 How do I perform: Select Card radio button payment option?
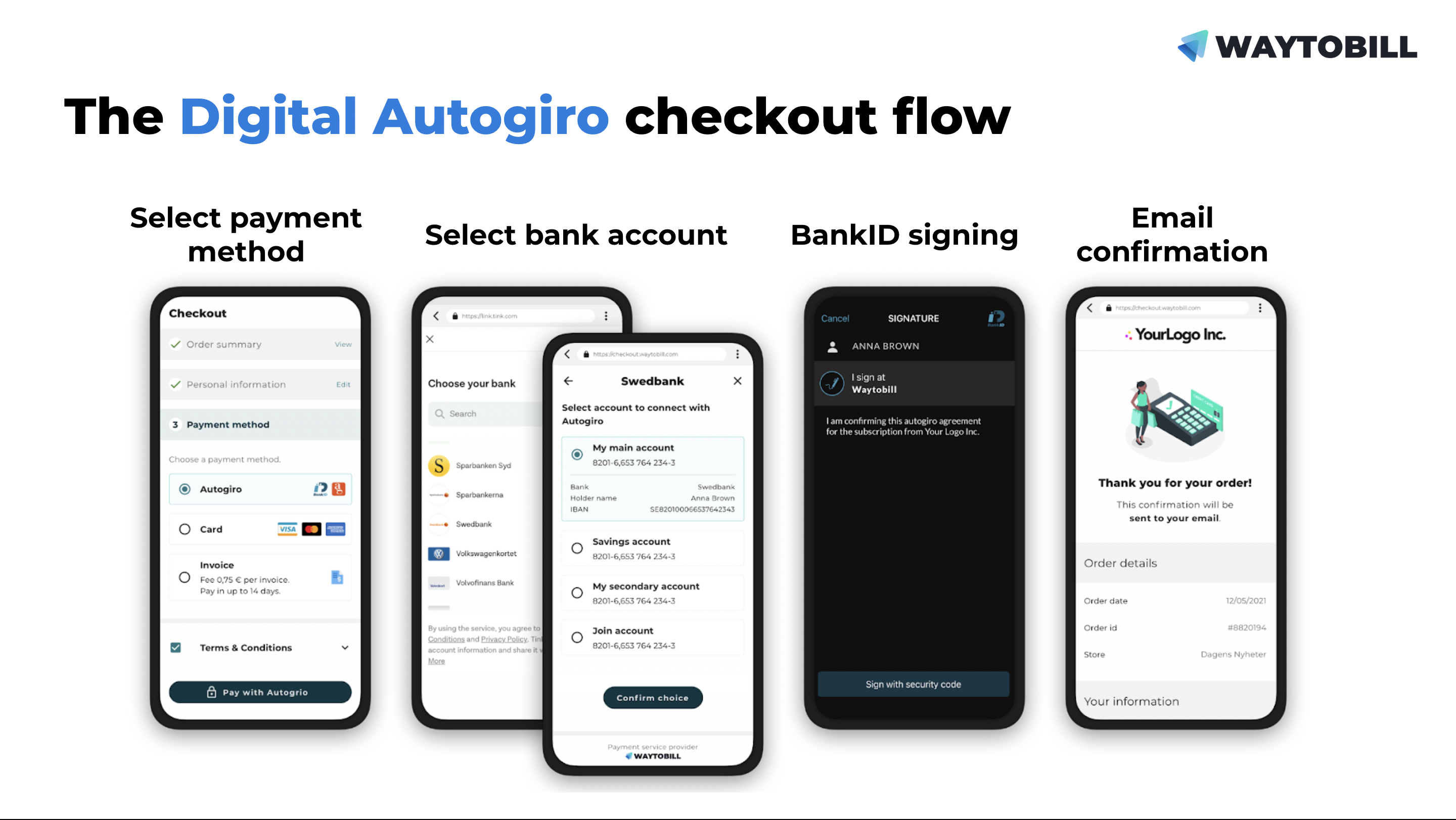(x=184, y=527)
